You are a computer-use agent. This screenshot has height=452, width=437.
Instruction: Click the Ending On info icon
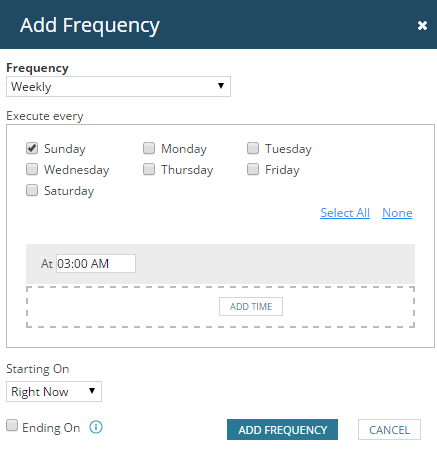point(96,427)
